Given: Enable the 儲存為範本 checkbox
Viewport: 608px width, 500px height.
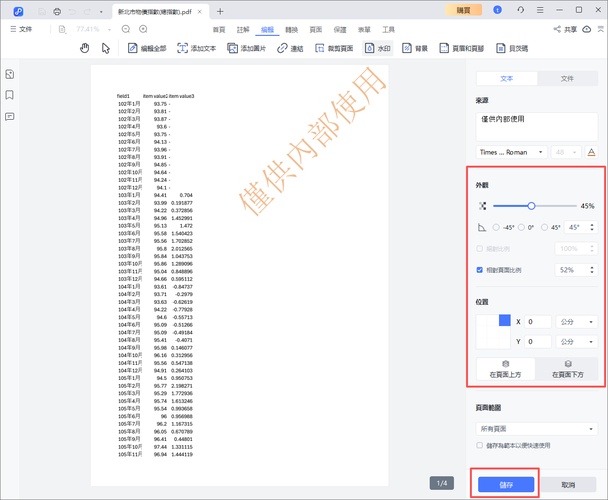Looking at the screenshot, I should pyautogui.click(x=480, y=445).
